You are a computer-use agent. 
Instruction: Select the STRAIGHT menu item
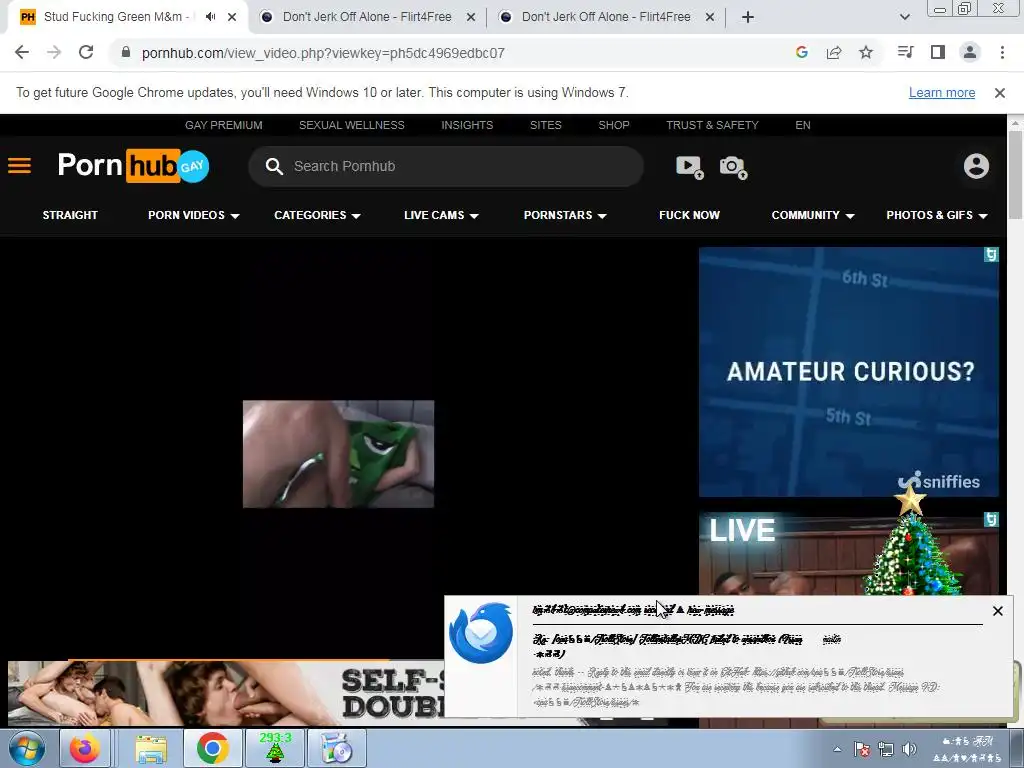(70, 215)
